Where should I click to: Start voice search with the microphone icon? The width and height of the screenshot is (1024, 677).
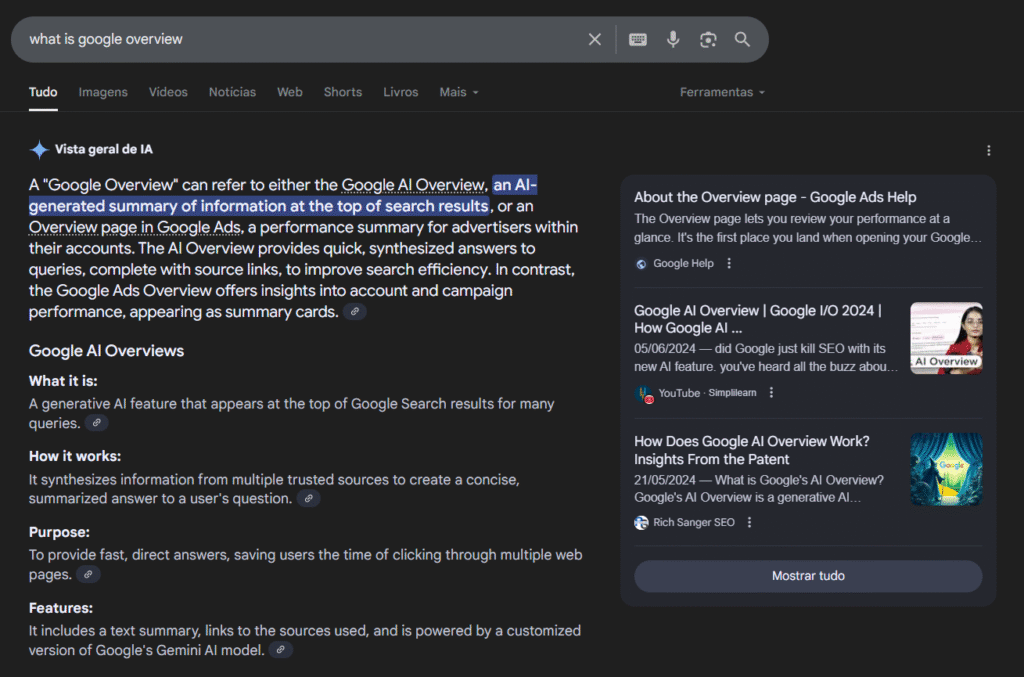pos(673,39)
